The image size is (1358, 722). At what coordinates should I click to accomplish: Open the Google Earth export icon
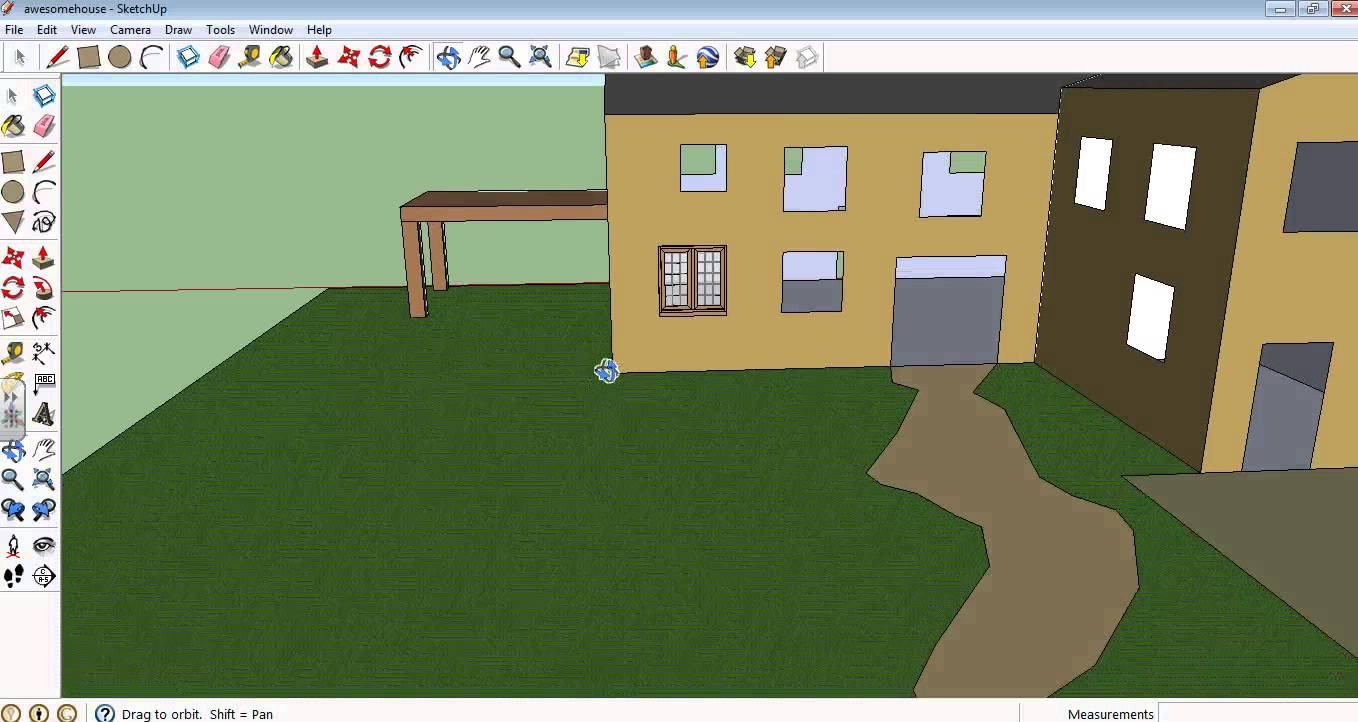point(706,57)
